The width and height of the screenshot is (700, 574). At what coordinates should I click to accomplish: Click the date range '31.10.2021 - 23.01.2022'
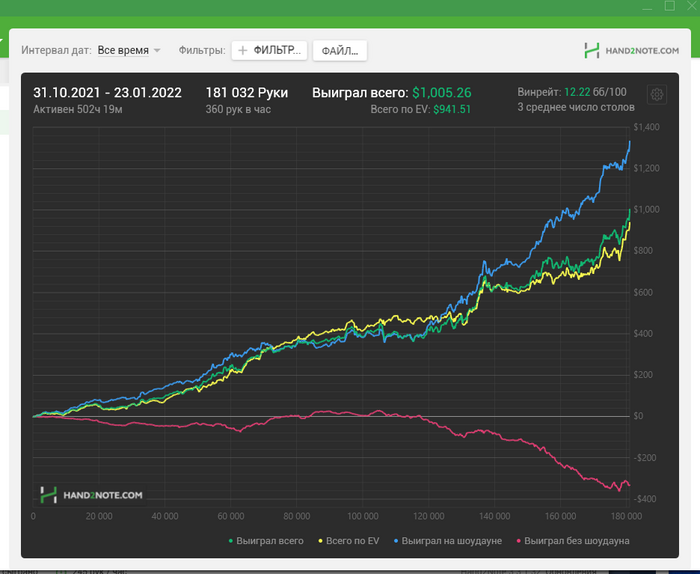pos(107,93)
